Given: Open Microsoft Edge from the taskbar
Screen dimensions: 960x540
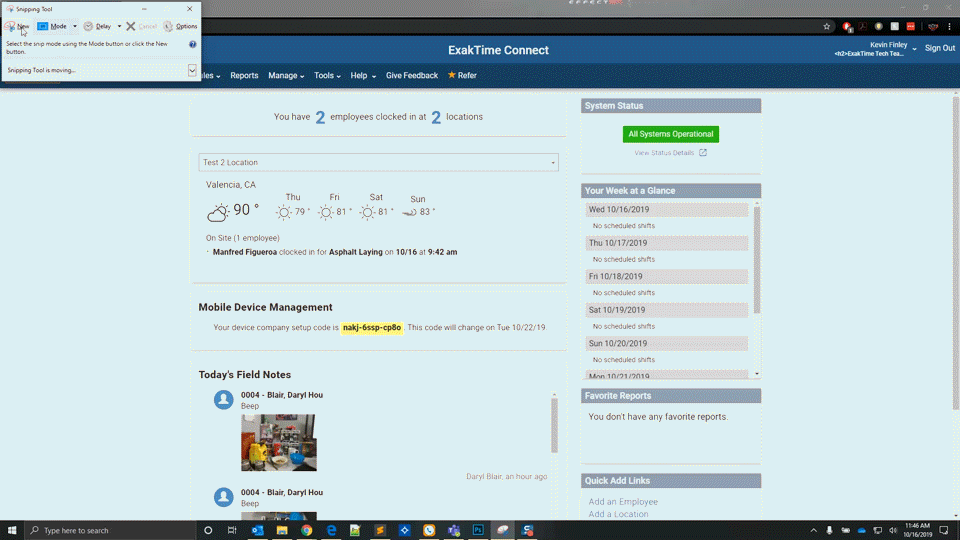Looking at the screenshot, I should (x=331, y=530).
